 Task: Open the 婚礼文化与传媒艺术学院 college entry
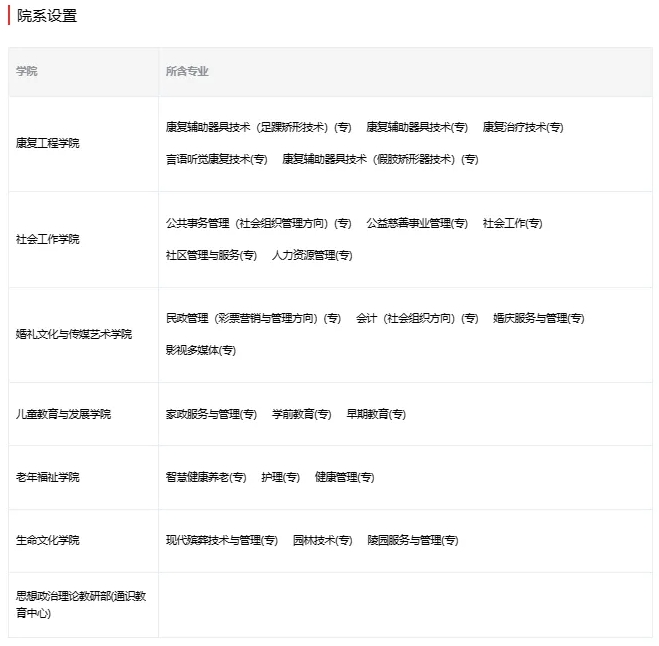tap(73, 334)
